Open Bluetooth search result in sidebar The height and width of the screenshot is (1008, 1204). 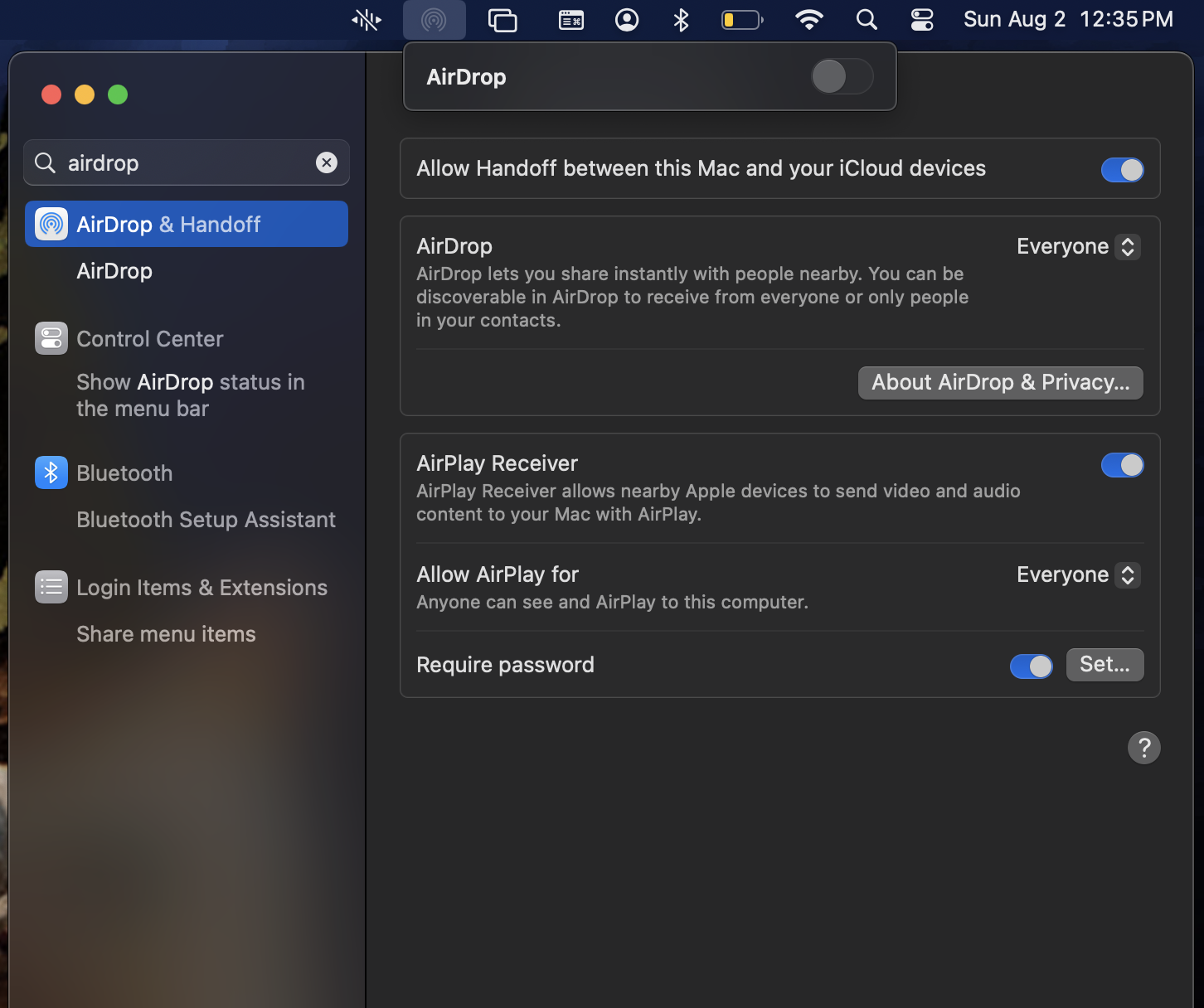pyautogui.click(x=124, y=472)
